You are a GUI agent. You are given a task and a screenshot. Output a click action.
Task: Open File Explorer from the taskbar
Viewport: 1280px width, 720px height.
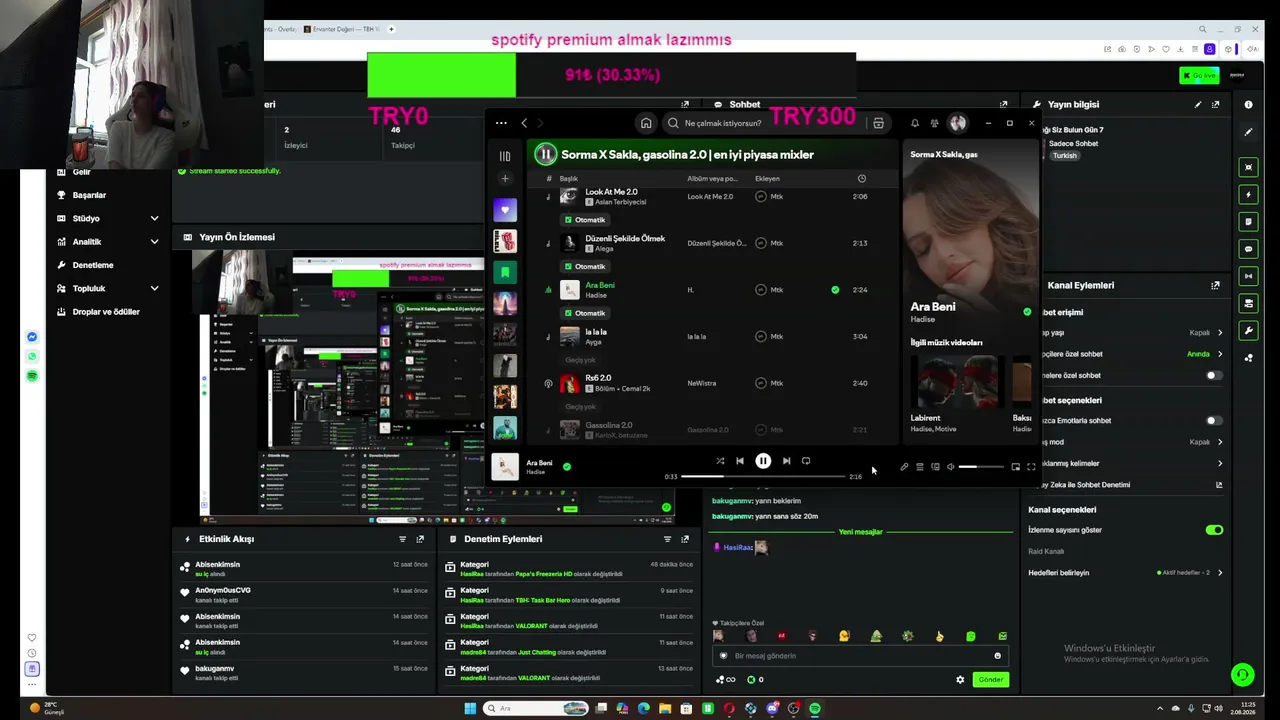(x=664, y=709)
